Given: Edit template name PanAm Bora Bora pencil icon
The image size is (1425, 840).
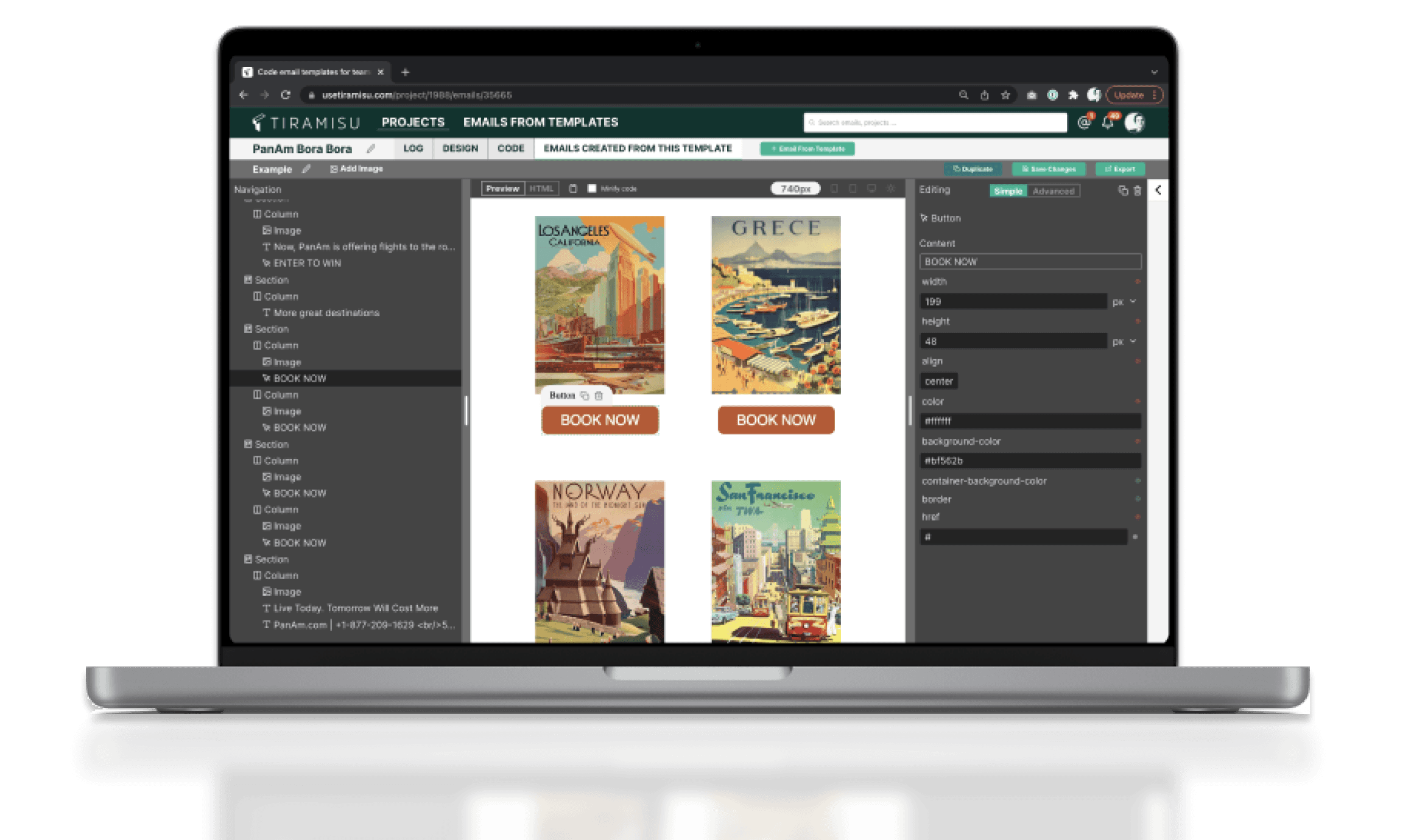Looking at the screenshot, I should tap(371, 149).
